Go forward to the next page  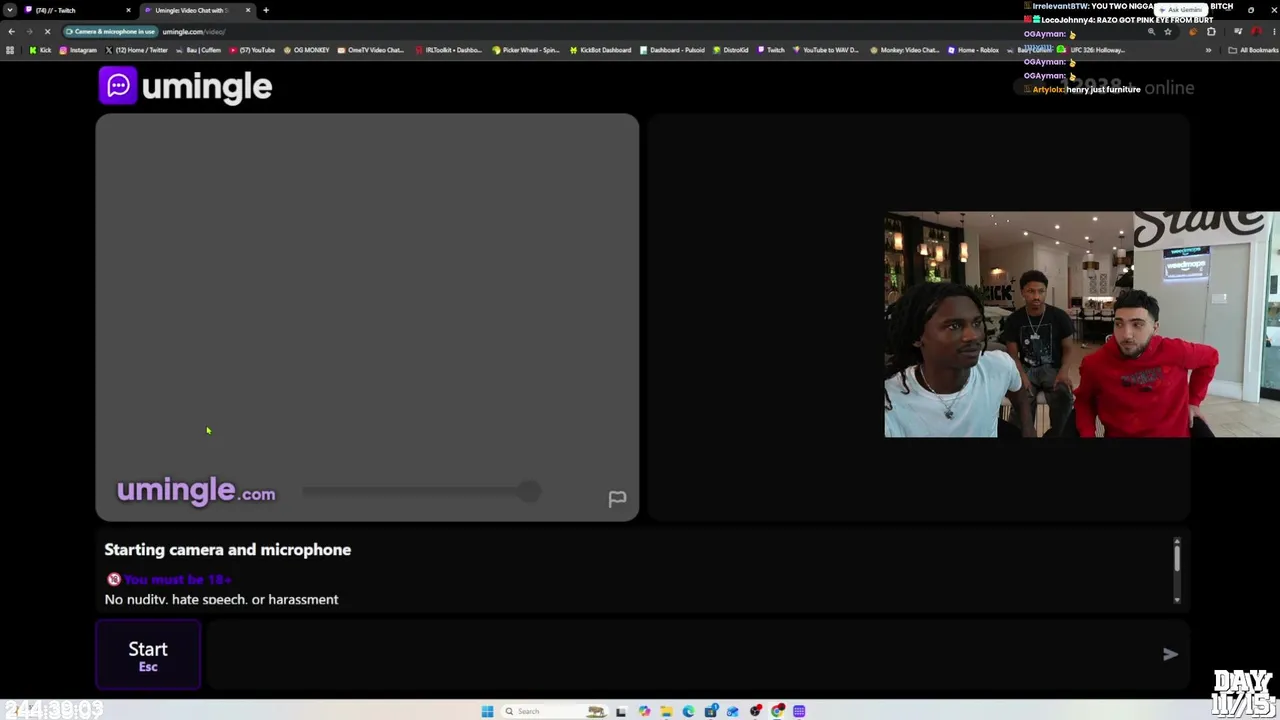29,32
